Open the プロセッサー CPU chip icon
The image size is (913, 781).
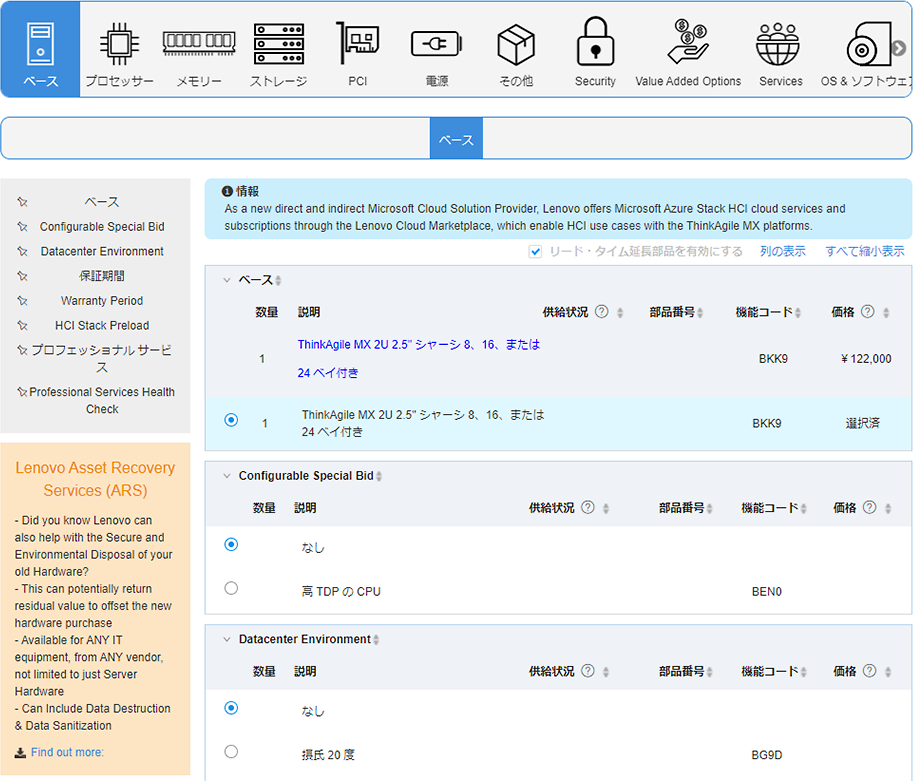[x=119, y=44]
